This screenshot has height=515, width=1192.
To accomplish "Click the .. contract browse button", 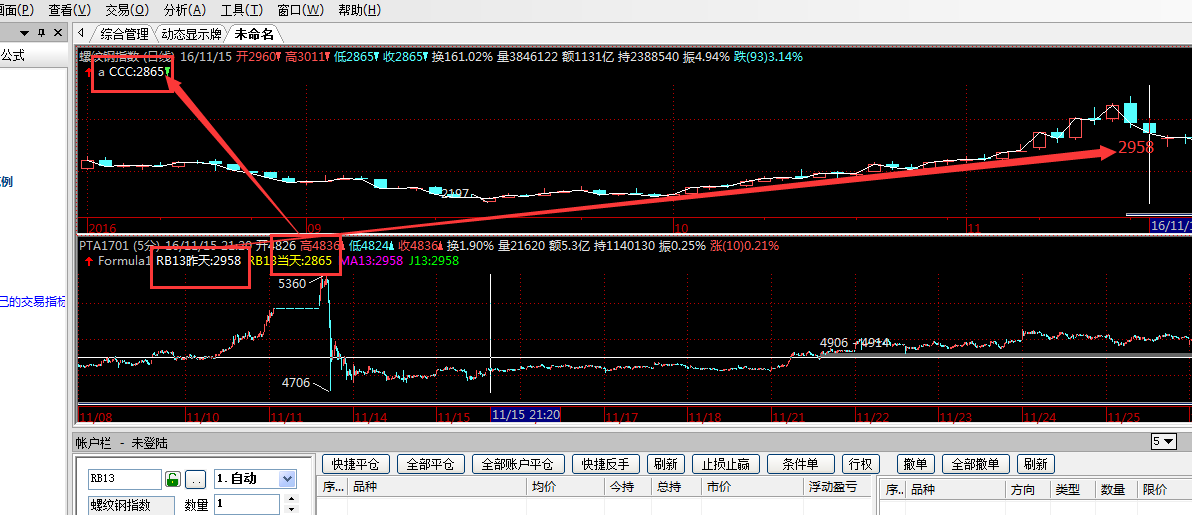I will 196,479.
